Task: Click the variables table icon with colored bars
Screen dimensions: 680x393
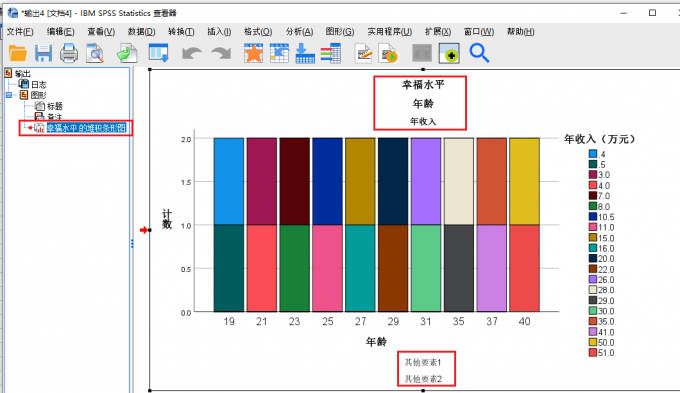Action: (x=331, y=53)
